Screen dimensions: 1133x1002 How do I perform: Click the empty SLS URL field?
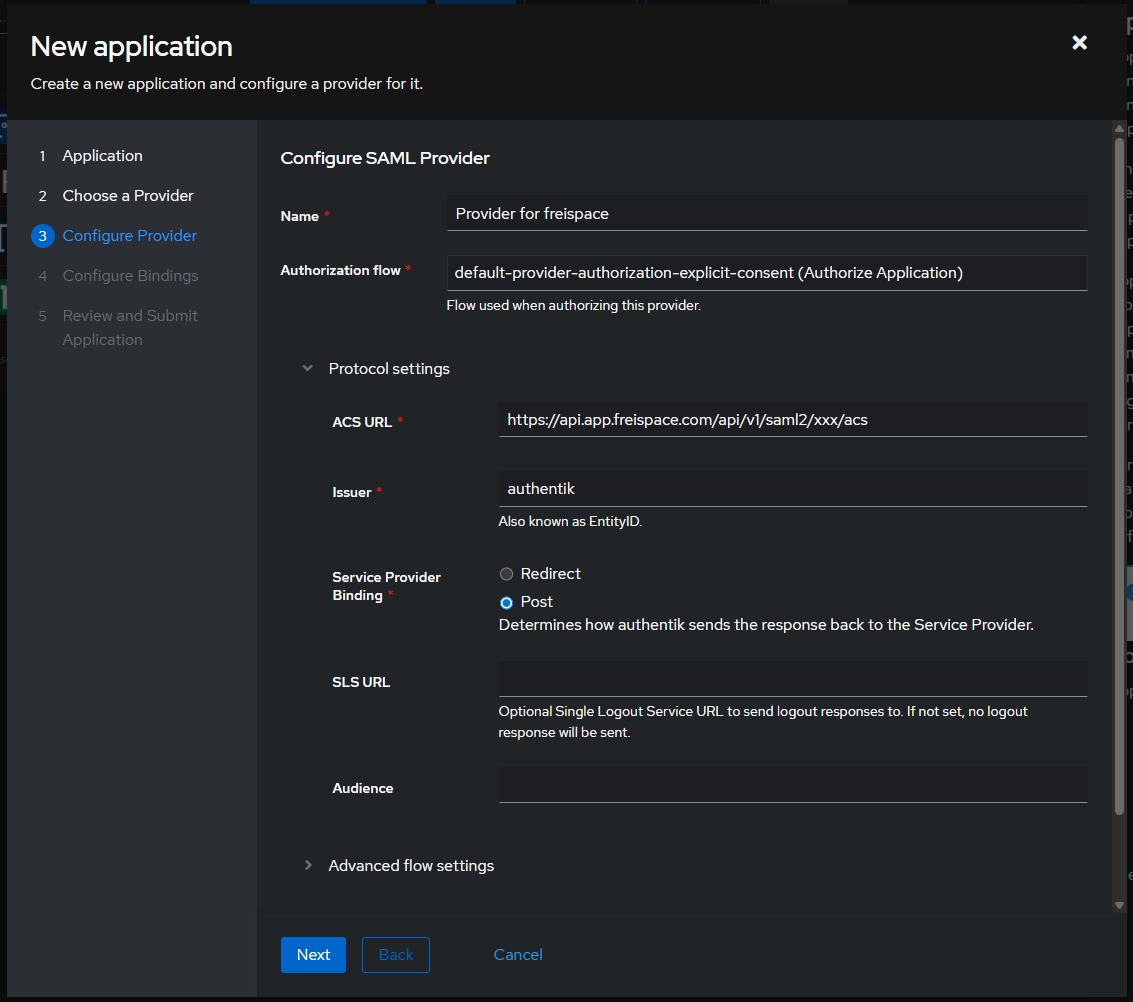click(793, 678)
